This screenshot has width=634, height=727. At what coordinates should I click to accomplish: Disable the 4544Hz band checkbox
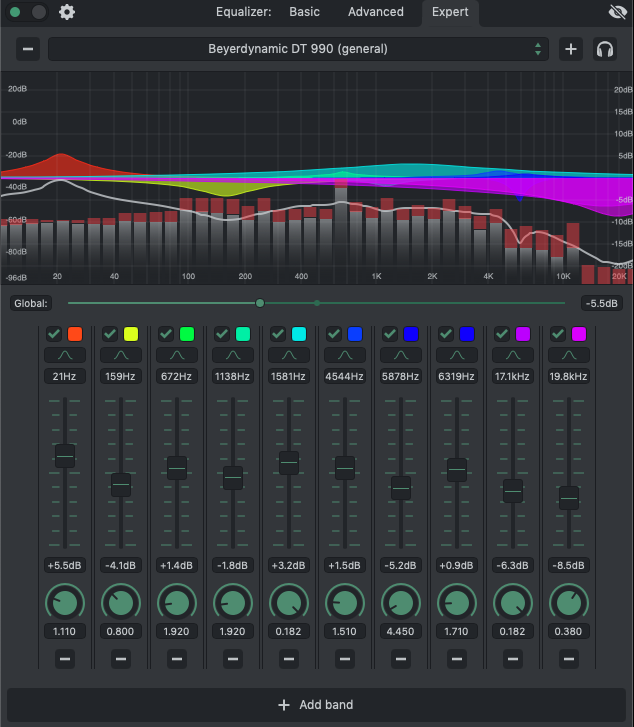334,334
